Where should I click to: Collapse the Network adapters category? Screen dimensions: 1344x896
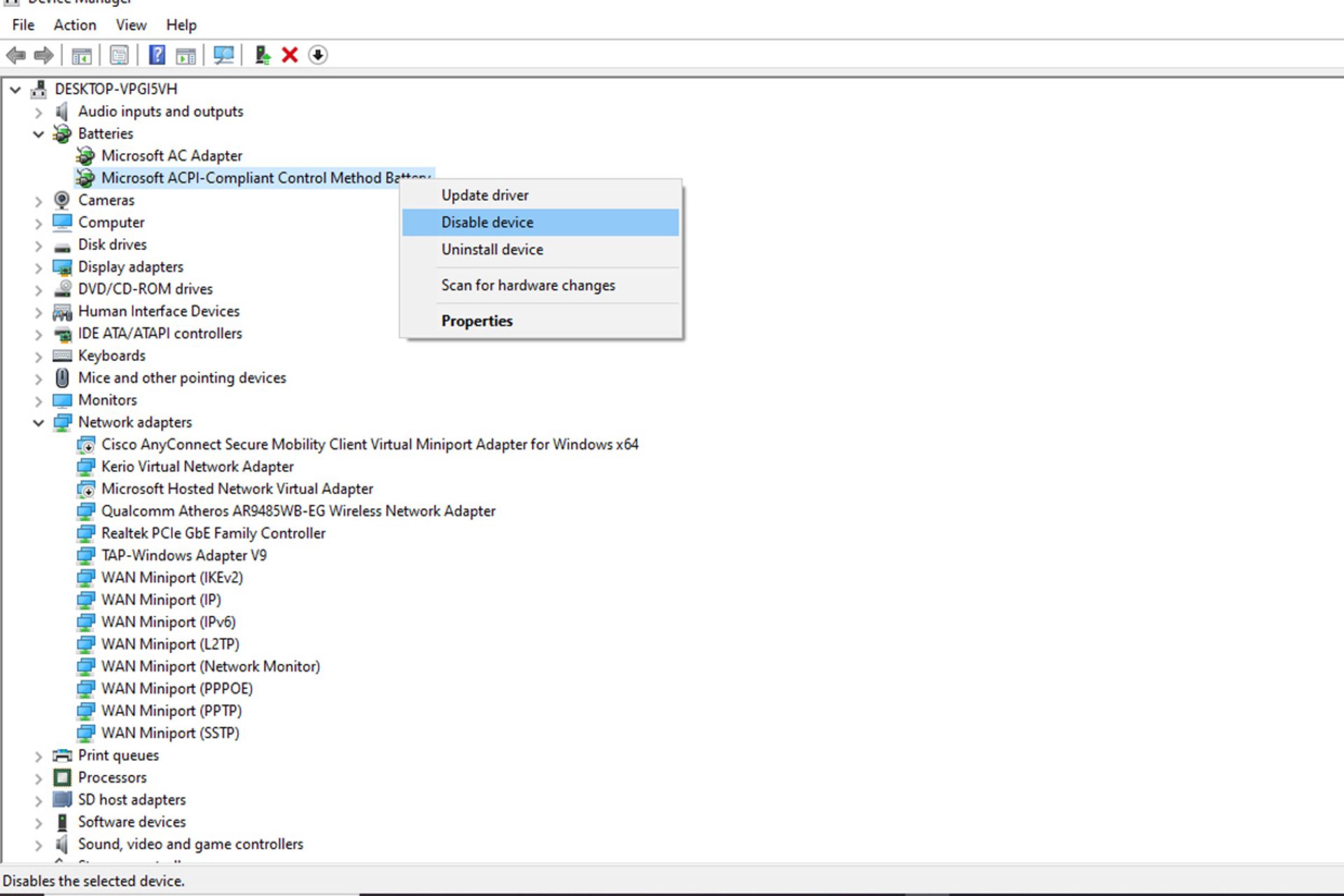[x=38, y=423]
